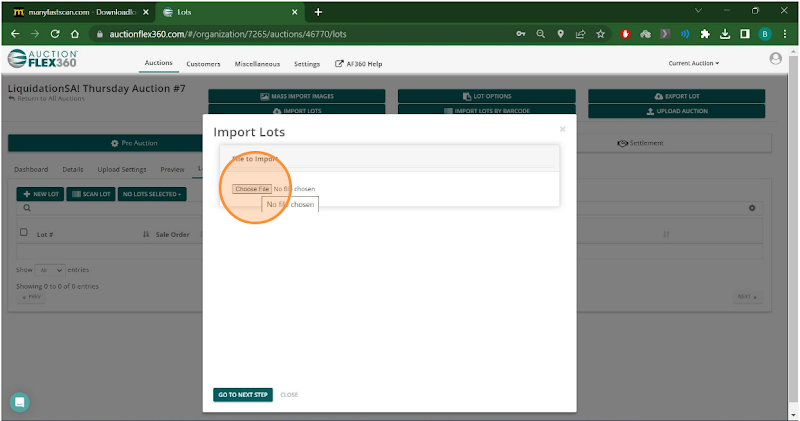Close the Import Lots dialog with X
800x421 pixels.
[x=562, y=129]
